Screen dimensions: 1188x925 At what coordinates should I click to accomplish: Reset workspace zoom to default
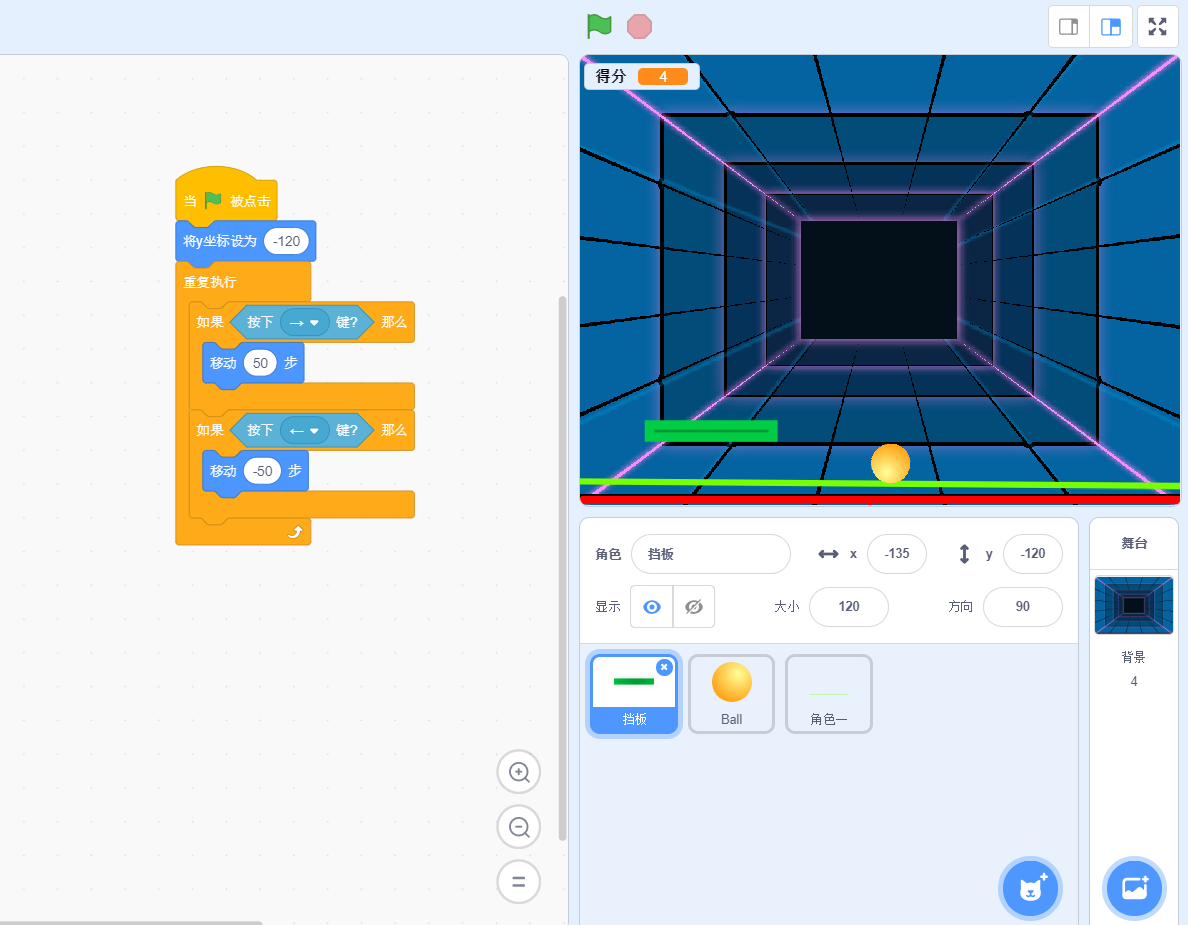519,882
